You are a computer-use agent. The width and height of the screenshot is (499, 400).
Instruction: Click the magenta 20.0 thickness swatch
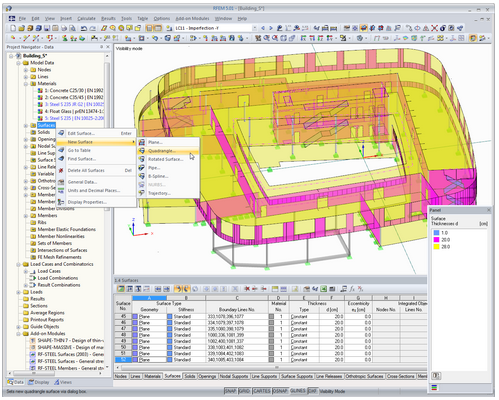point(436,240)
